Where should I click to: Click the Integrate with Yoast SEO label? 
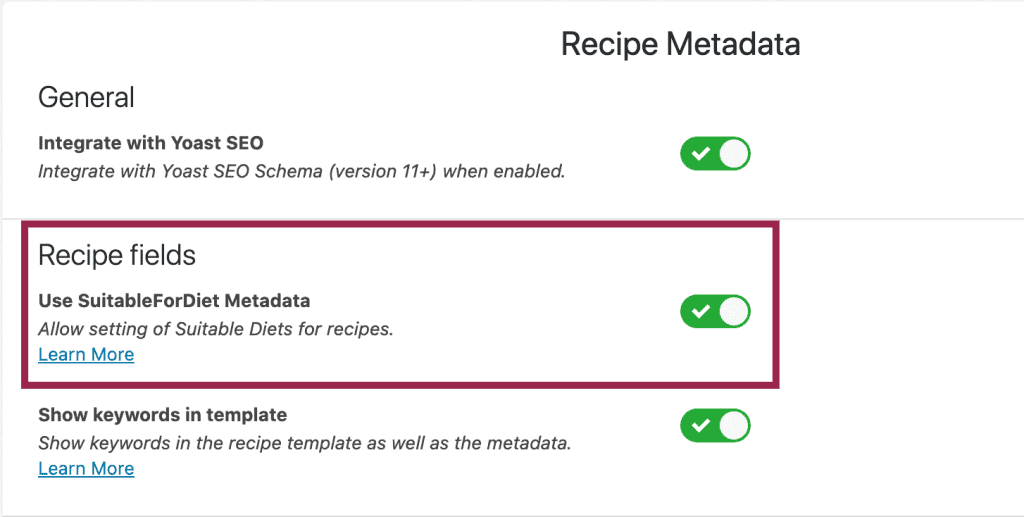click(x=151, y=143)
